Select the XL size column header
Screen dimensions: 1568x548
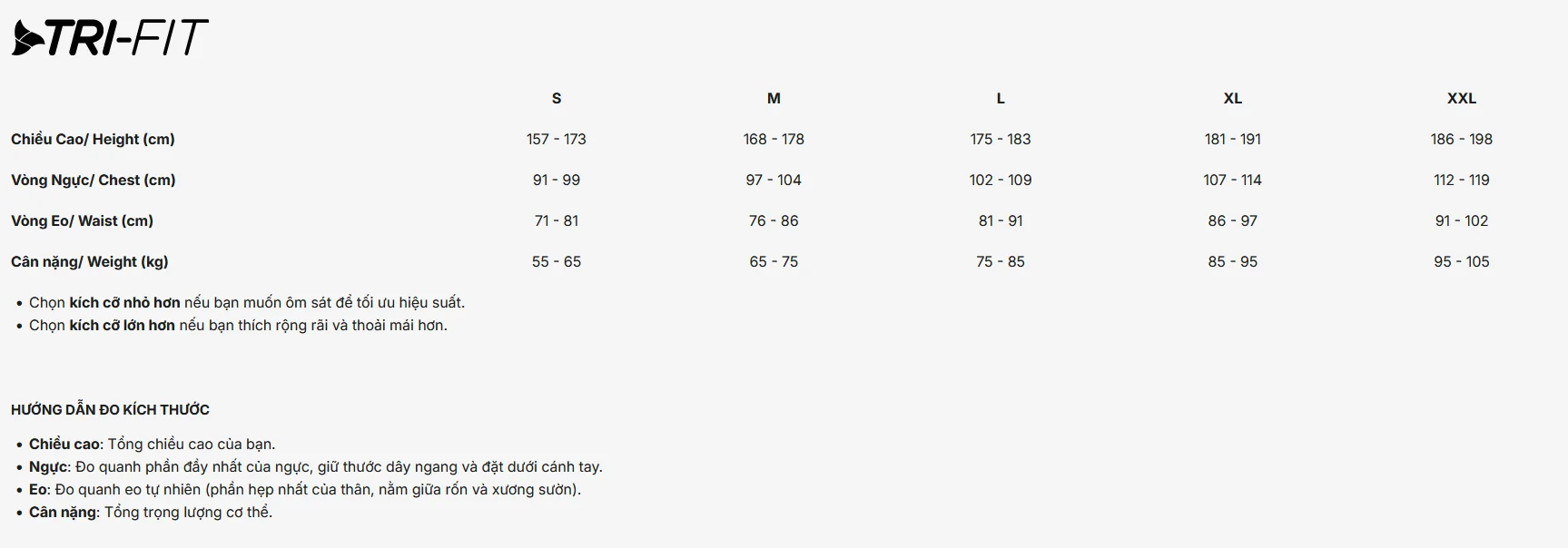point(1232,98)
